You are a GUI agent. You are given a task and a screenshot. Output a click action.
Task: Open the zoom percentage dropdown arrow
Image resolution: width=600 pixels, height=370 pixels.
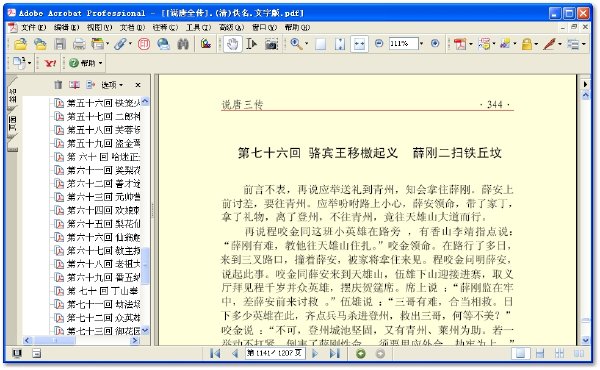point(422,44)
